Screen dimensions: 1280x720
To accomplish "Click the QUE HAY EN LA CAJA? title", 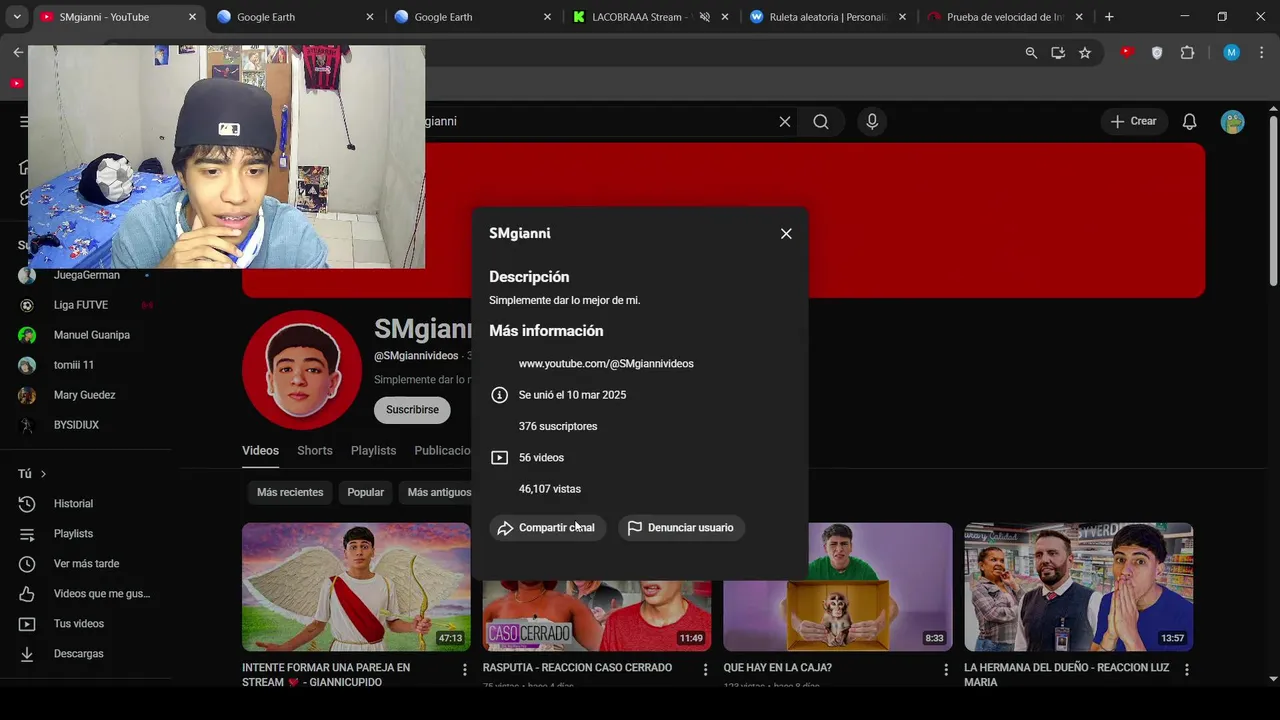I will [x=778, y=668].
